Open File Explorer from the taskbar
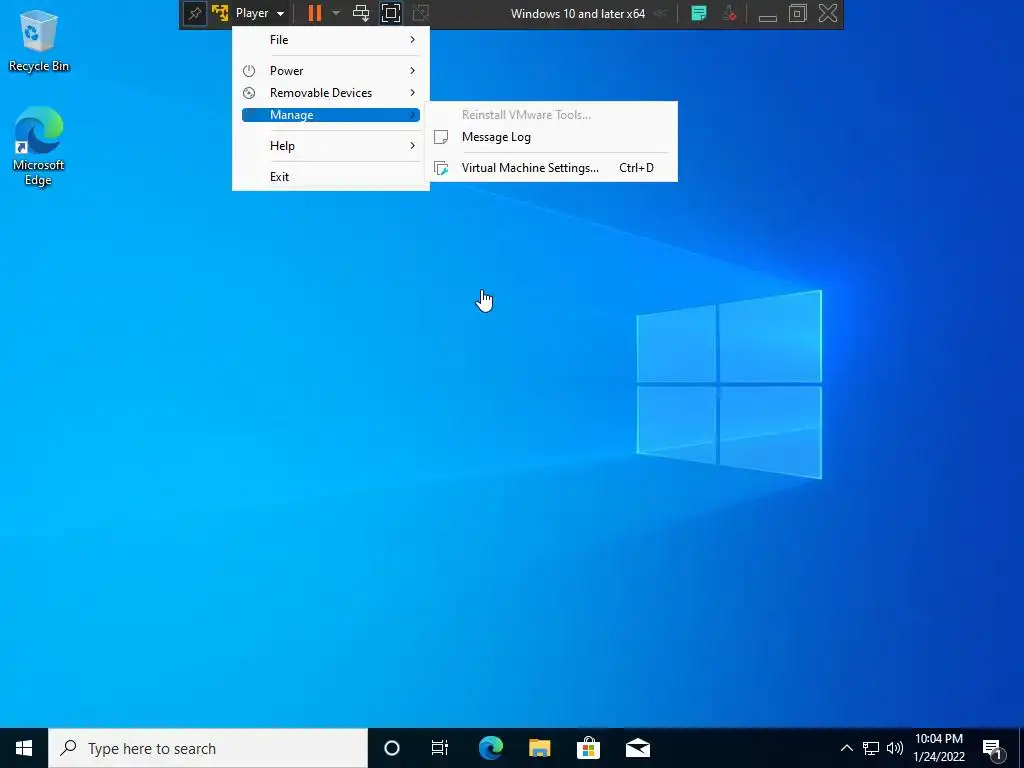This screenshot has width=1024, height=768. point(539,748)
